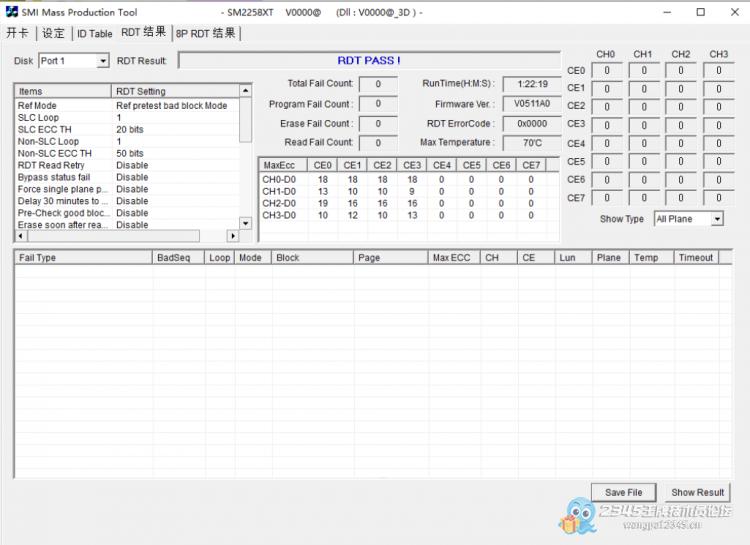Click the Timeout column header
Viewport: 750px width, 545px height.
696,257
